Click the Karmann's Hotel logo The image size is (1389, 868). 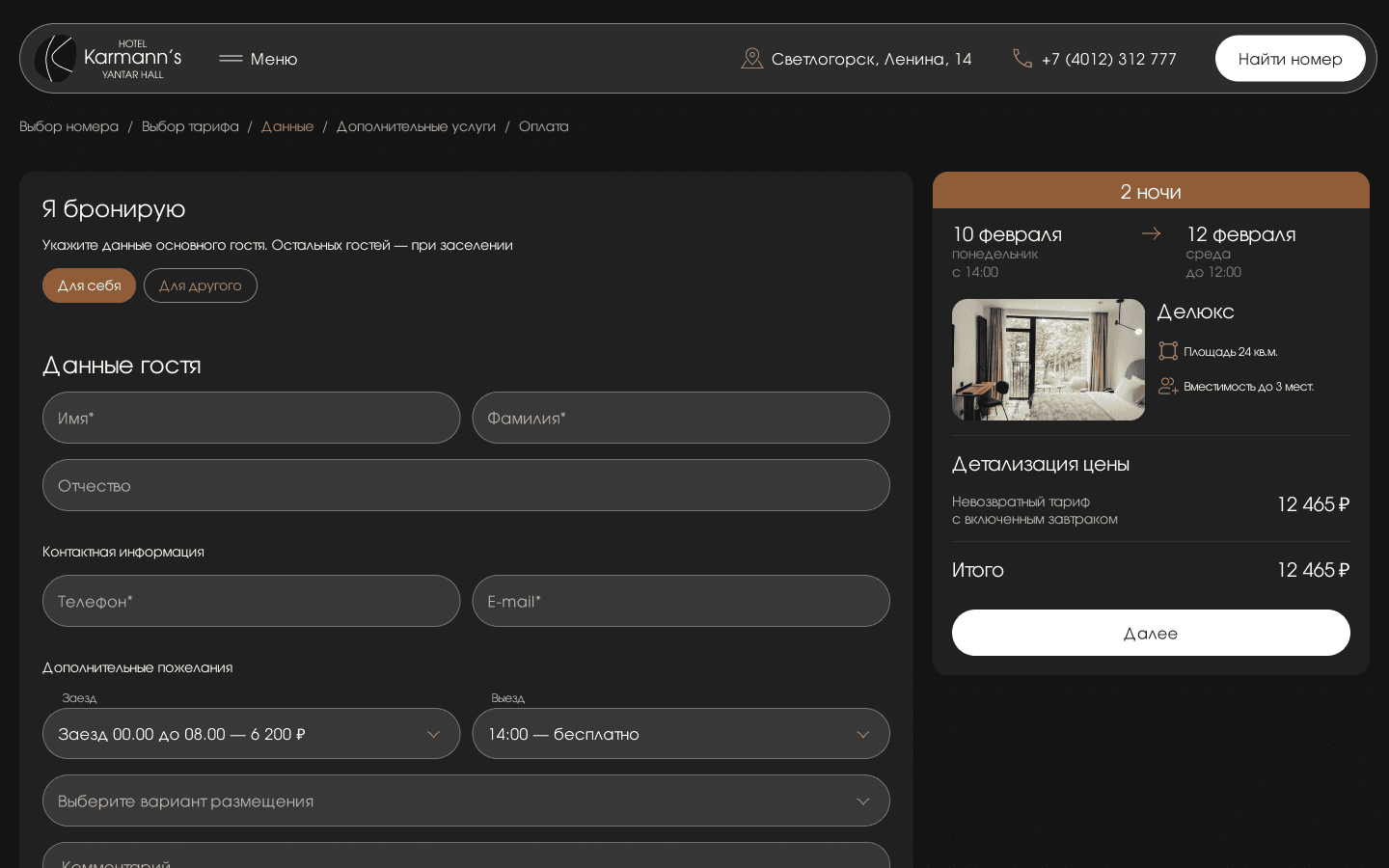point(108,59)
